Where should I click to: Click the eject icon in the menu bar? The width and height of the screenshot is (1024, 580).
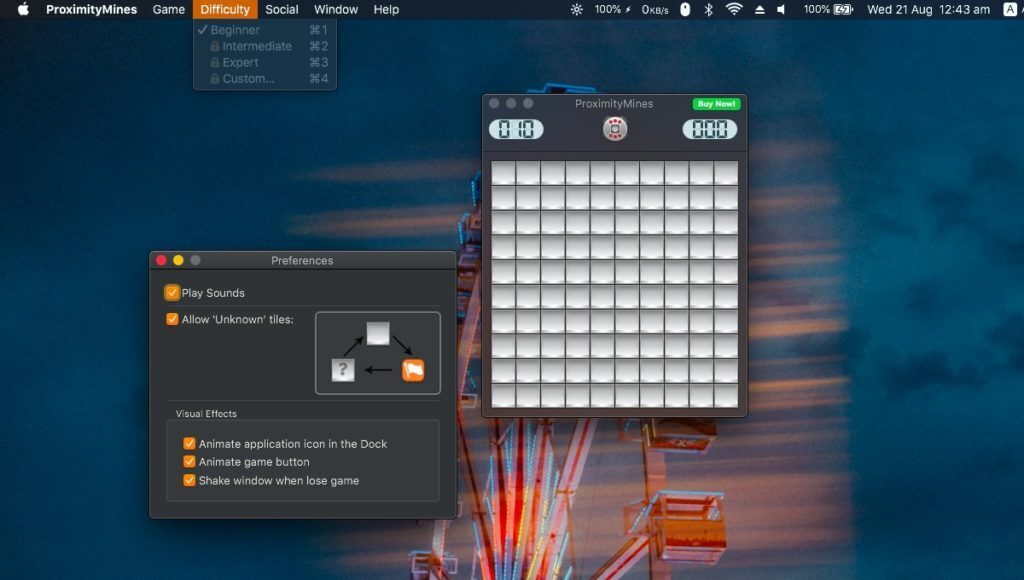tap(760, 10)
